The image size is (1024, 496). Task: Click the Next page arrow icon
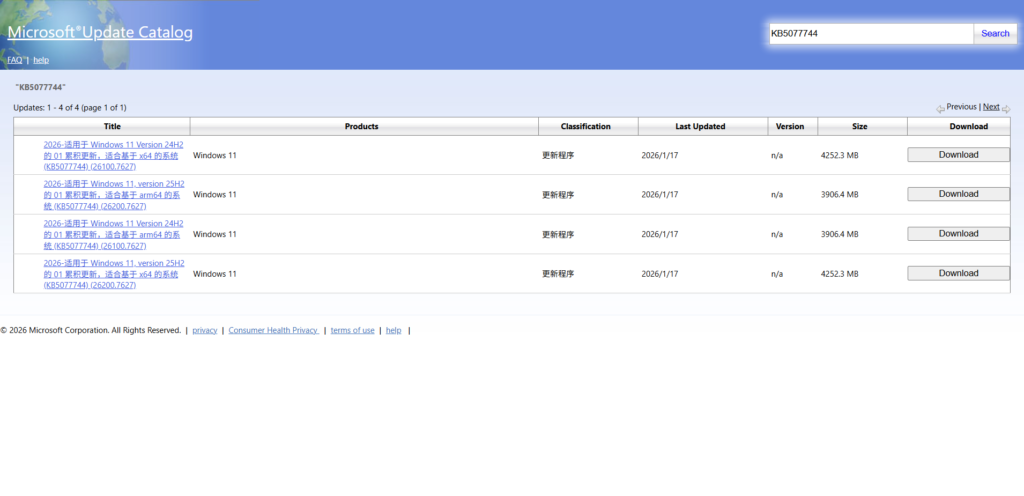tap(1006, 108)
